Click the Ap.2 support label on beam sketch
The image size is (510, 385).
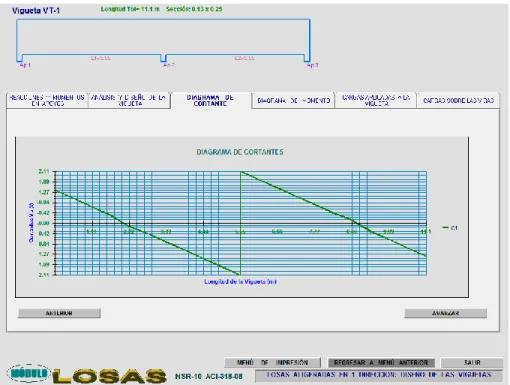(x=169, y=65)
